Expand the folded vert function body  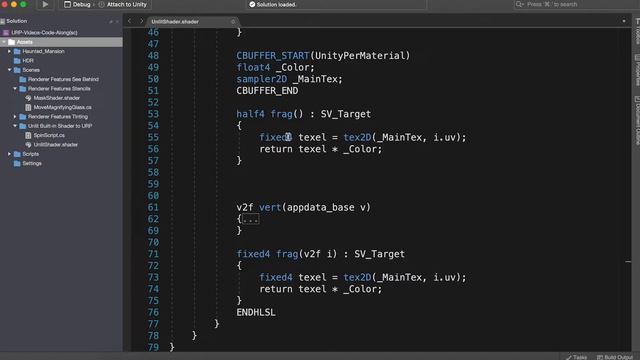tap(251, 220)
